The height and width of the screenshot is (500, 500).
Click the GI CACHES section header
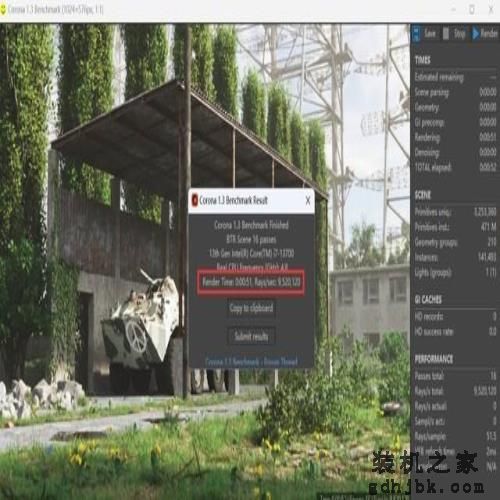(428, 300)
